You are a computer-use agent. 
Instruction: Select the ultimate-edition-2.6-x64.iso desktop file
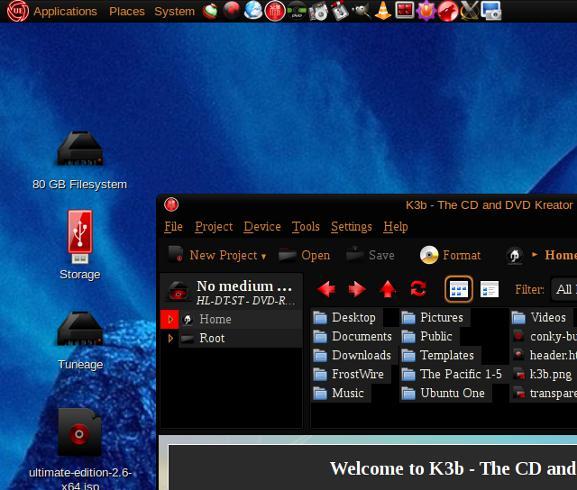pyautogui.click(x=80, y=449)
